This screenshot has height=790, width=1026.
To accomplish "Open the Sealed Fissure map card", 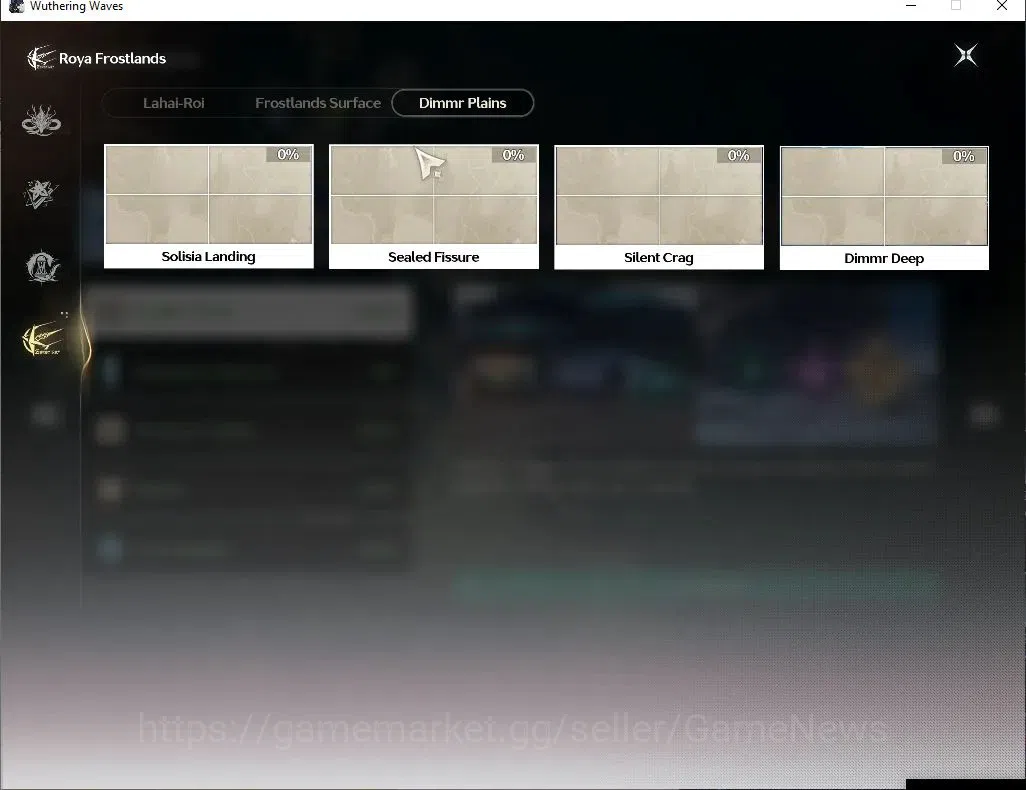I will click(434, 207).
